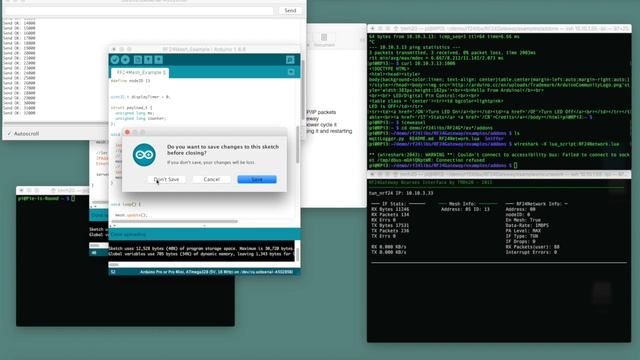This screenshot has height=360, width=640.
Task: Open the tab options dropdown arrow in Arduino
Action: point(291,72)
